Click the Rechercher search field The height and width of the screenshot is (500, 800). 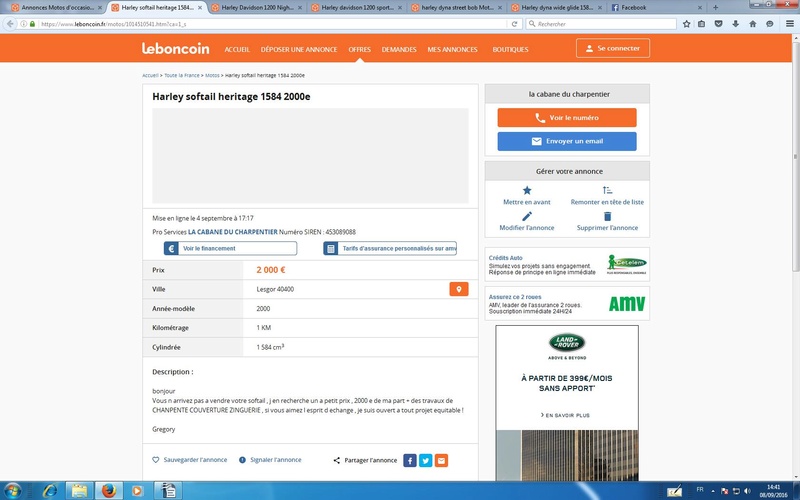click(601, 24)
